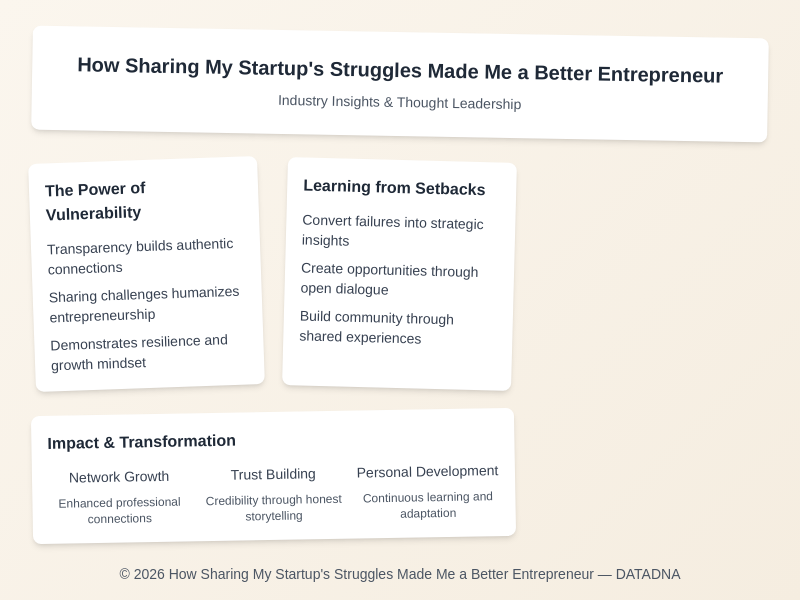Viewport: 800px width, 616px height.
Task: Click the main article title heading
Action: coord(400,71)
